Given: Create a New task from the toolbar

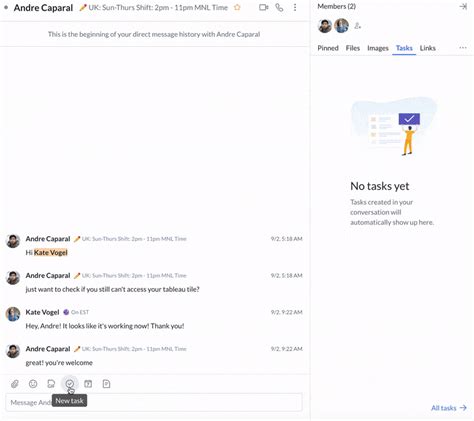Looking at the screenshot, I should [x=70, y=384].
